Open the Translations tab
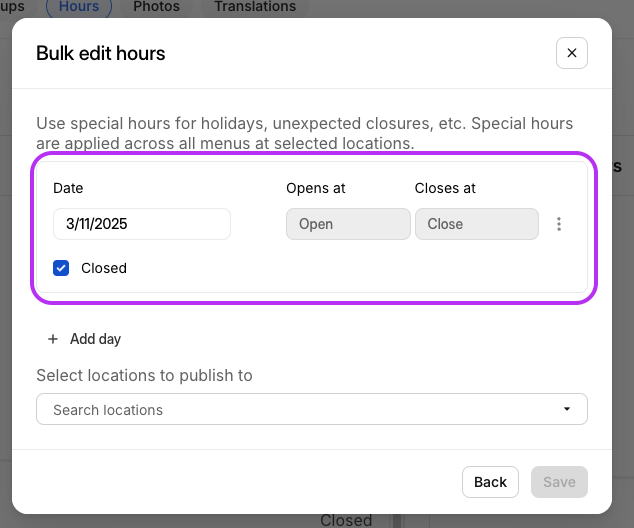The image size is (634, 528). click(x=255, y=7)
